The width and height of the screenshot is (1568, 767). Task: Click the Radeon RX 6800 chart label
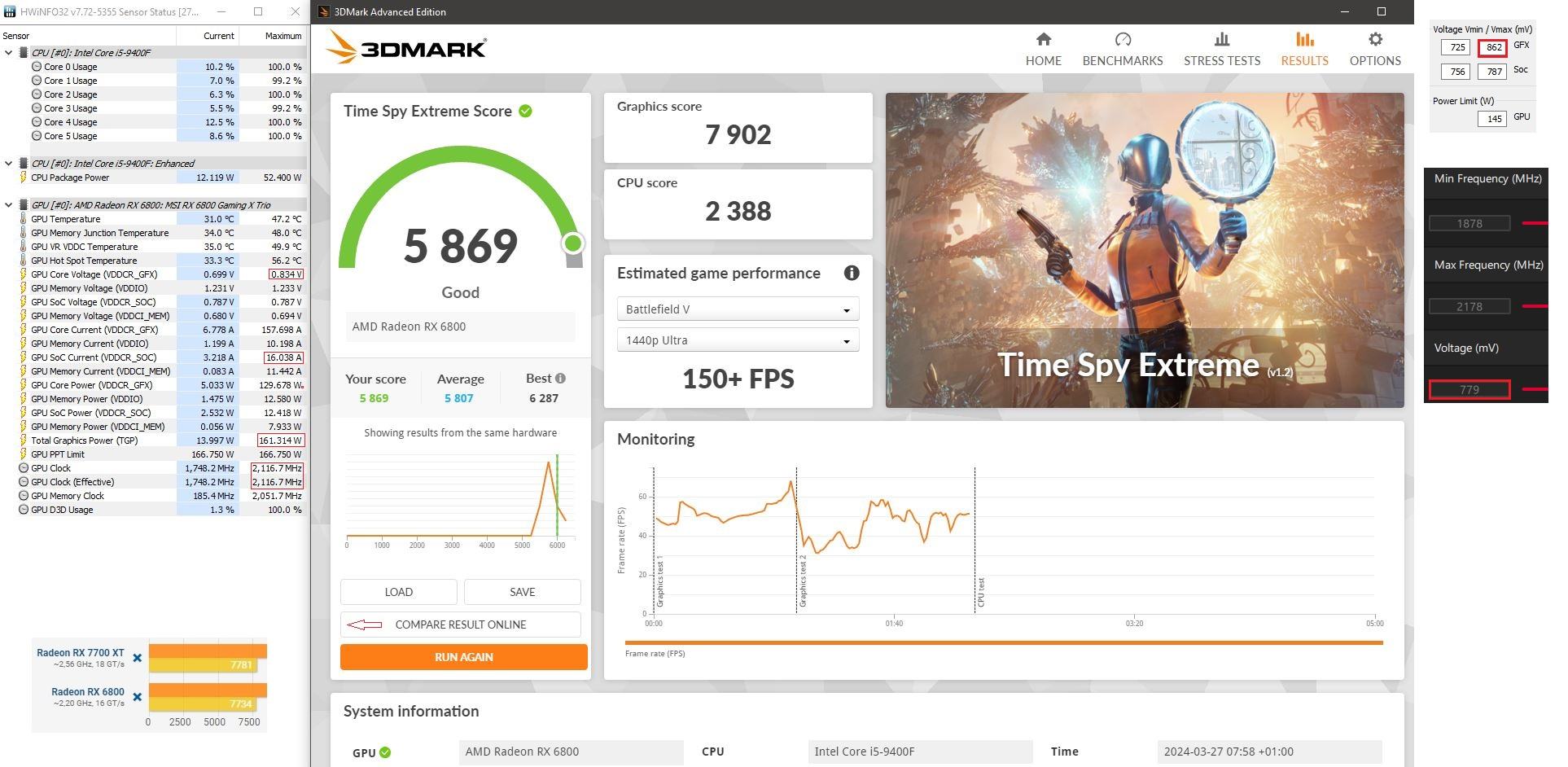click(x=87, y=691)
